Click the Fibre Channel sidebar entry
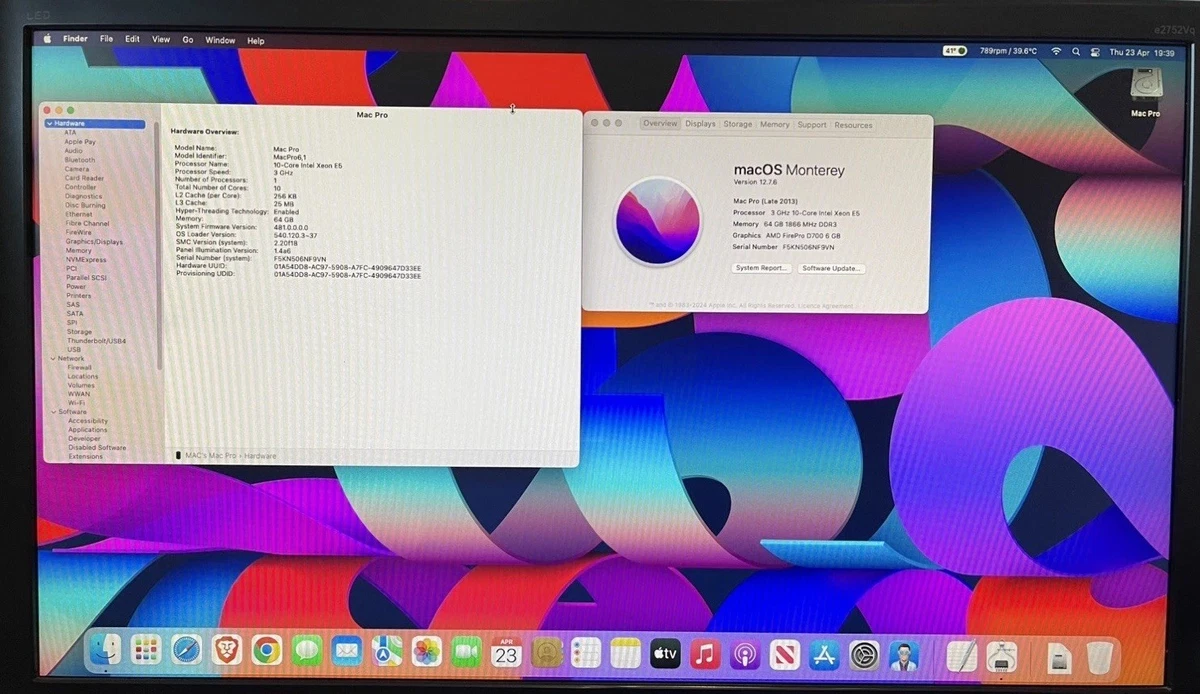The width and height of the screenshot is (1200, 694). (x=87, y=223)
